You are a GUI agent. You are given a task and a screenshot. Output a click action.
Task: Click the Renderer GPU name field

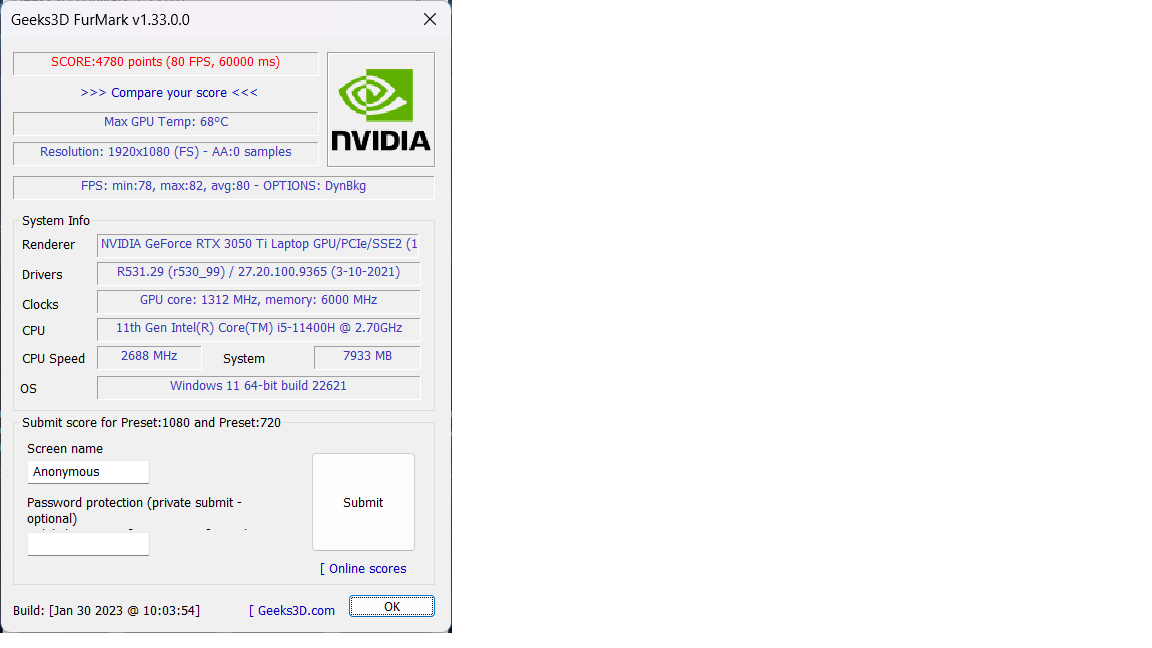(x=258, y=245)
